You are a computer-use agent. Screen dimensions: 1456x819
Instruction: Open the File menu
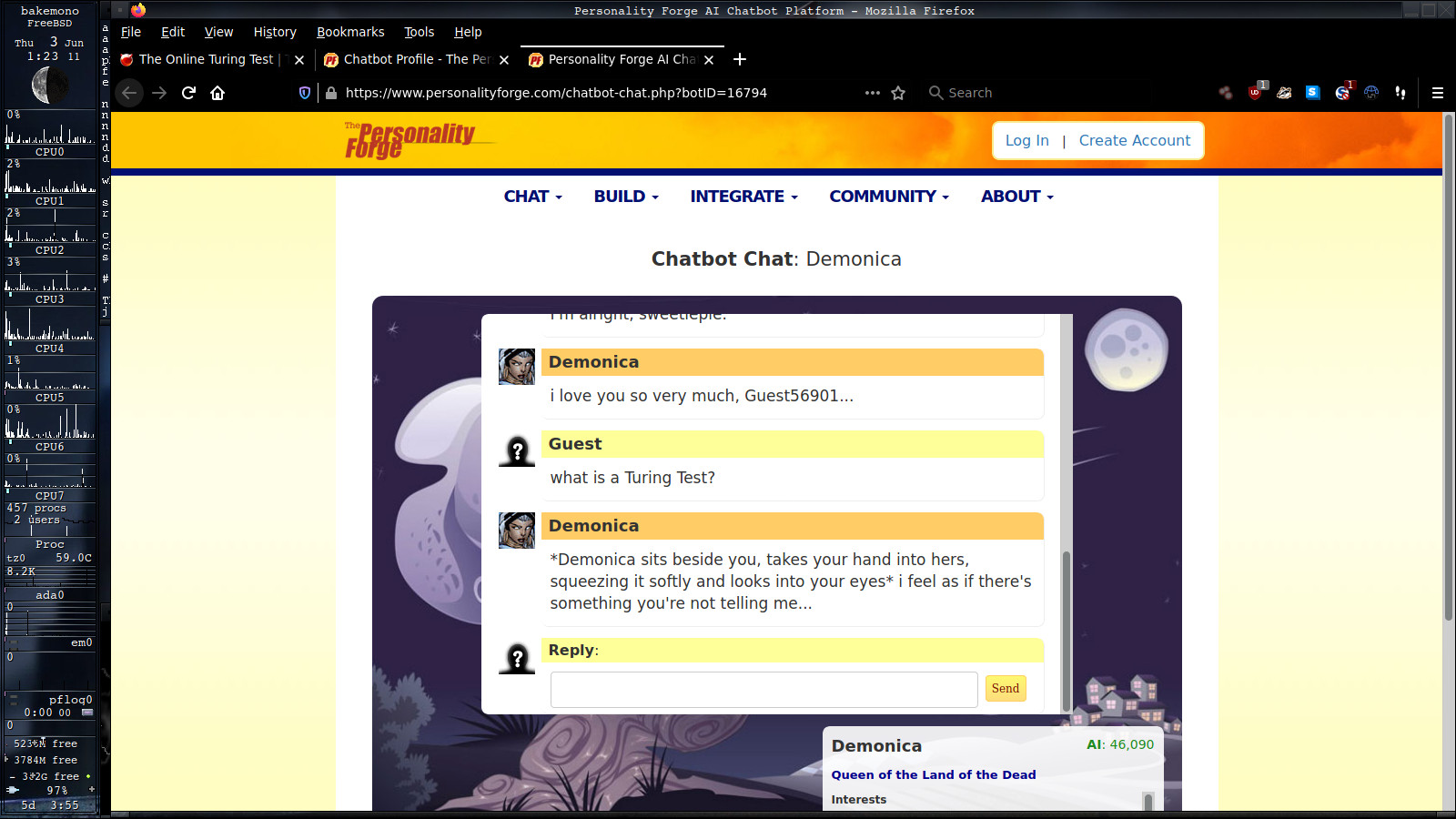131,32
